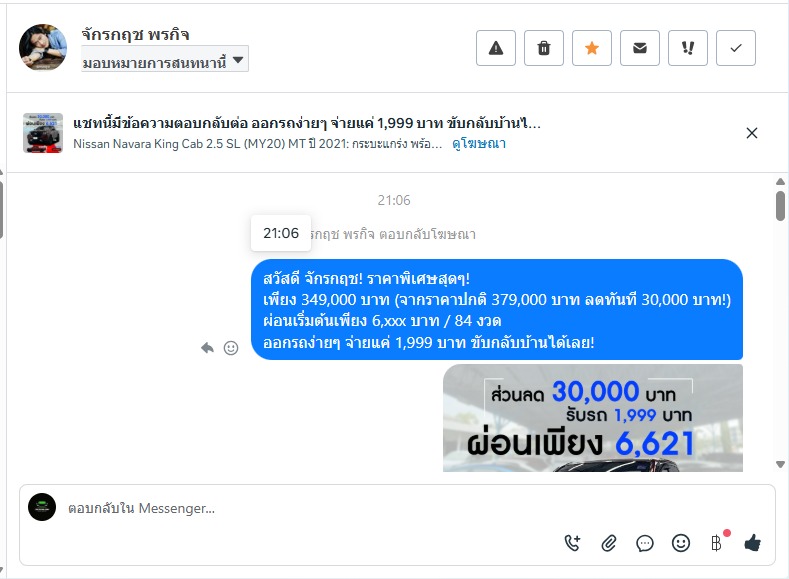The height and width of the screenshot is (579, 789).
Task: Toggle the orange star follow-up marker
Action: tap(592, 48)
